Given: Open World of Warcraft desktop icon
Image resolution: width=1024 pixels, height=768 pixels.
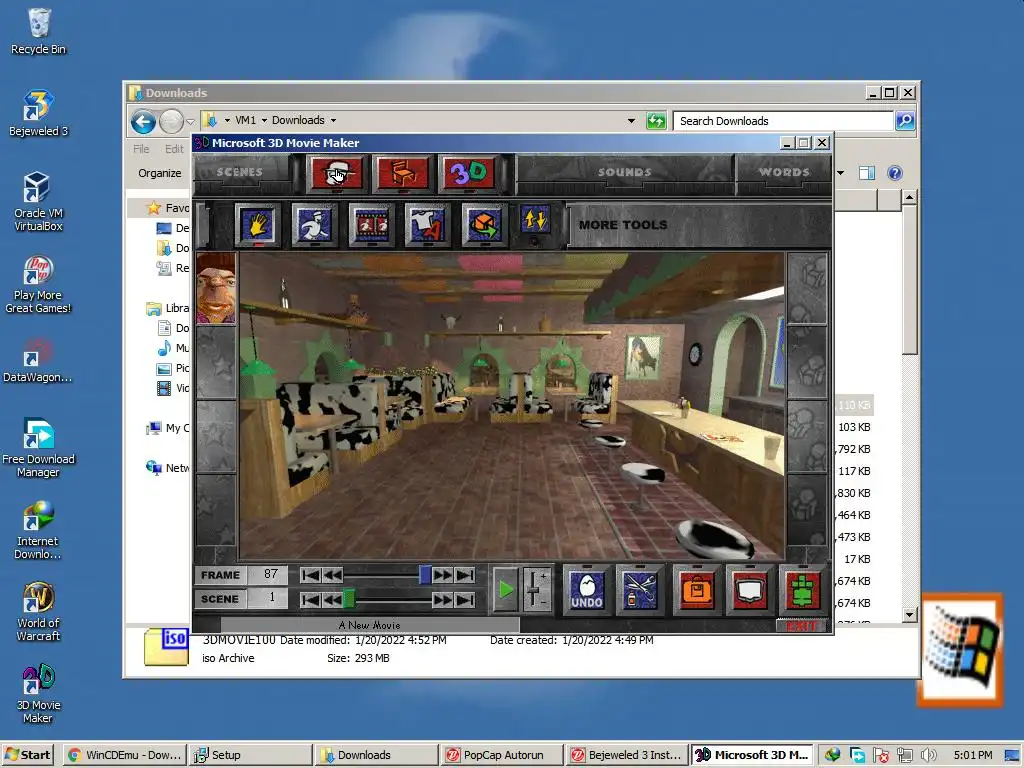Looking at the screenshot, I should 39,611.
